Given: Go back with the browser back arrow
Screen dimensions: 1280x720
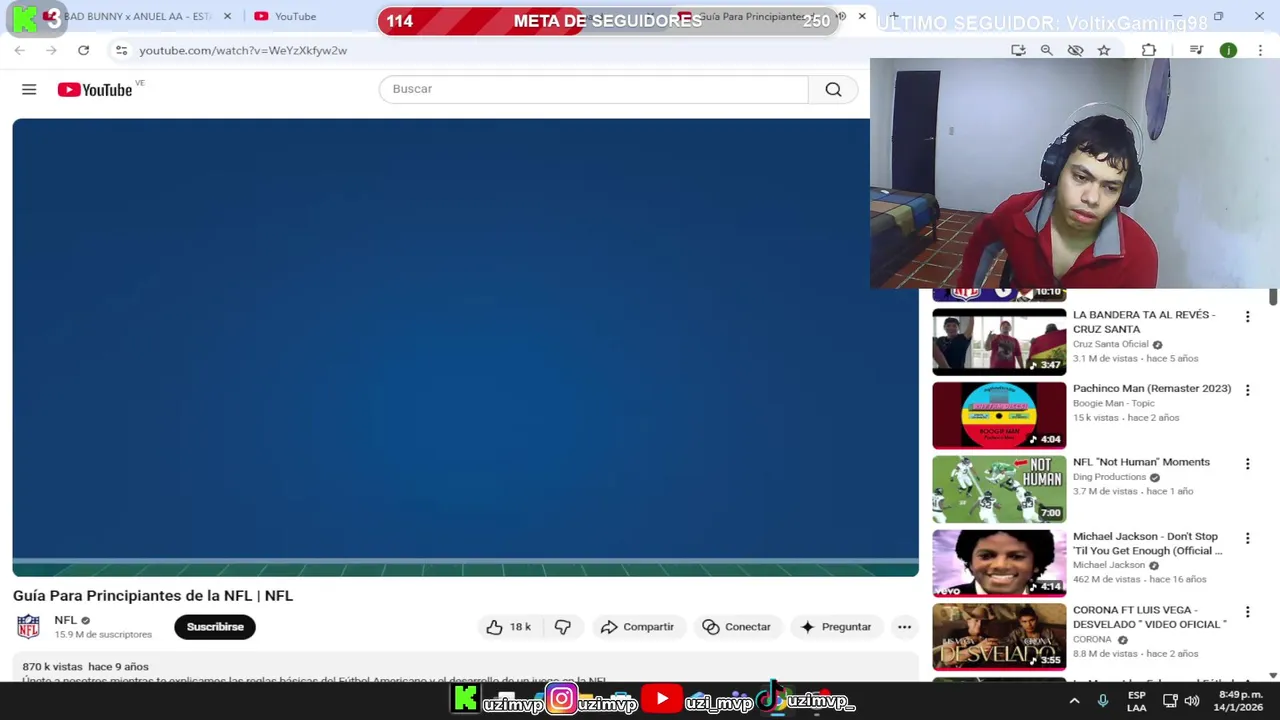Looking at the screenshot, I should click(20, 50).
